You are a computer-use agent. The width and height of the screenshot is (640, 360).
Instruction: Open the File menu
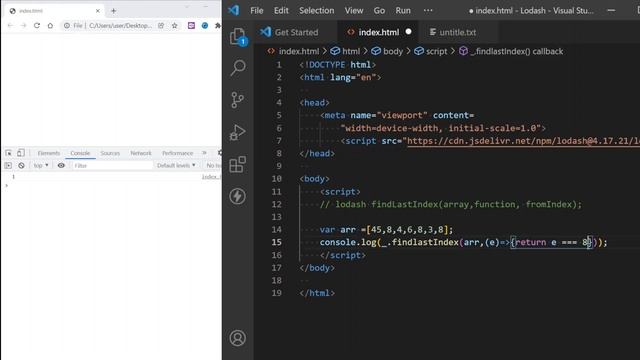click(257, 11)
